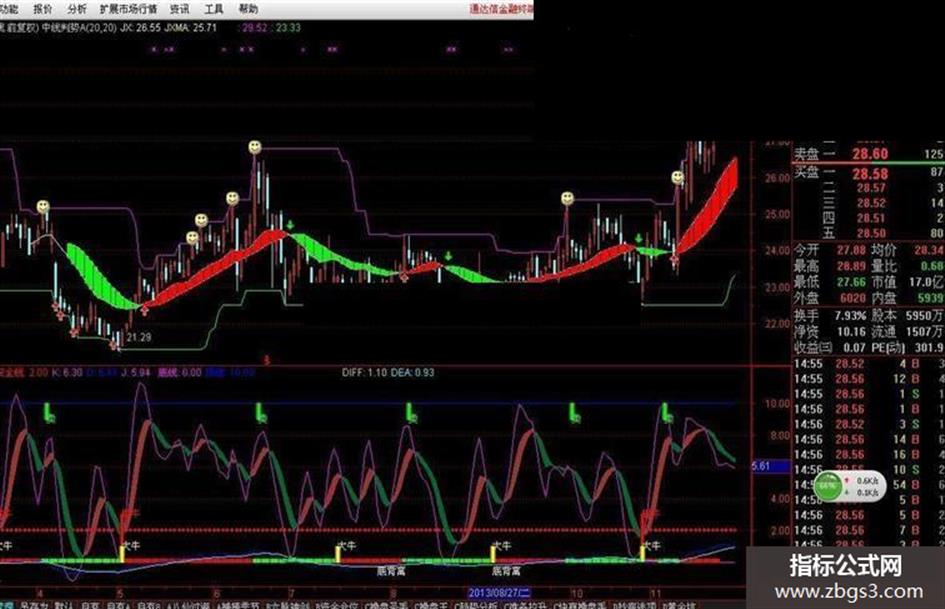The width and height of the screenshot is (945, 609).
Task: Open the 报价 menu
Action: coord(43,9)
